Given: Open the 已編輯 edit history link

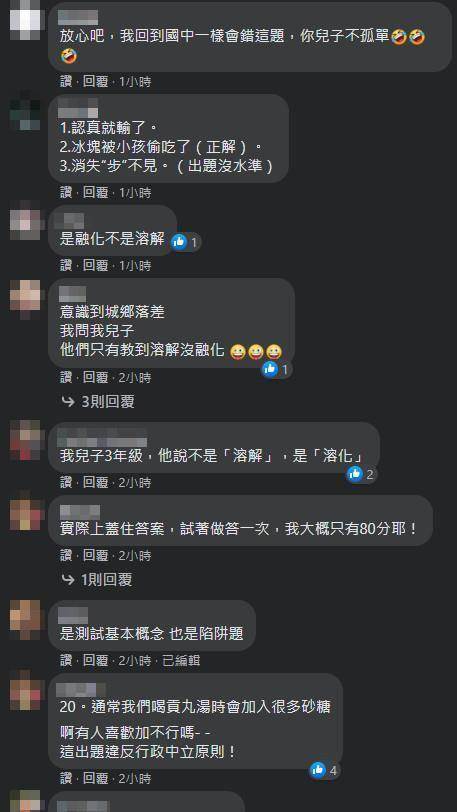Looking at the screenshot, I should [181, 660].
